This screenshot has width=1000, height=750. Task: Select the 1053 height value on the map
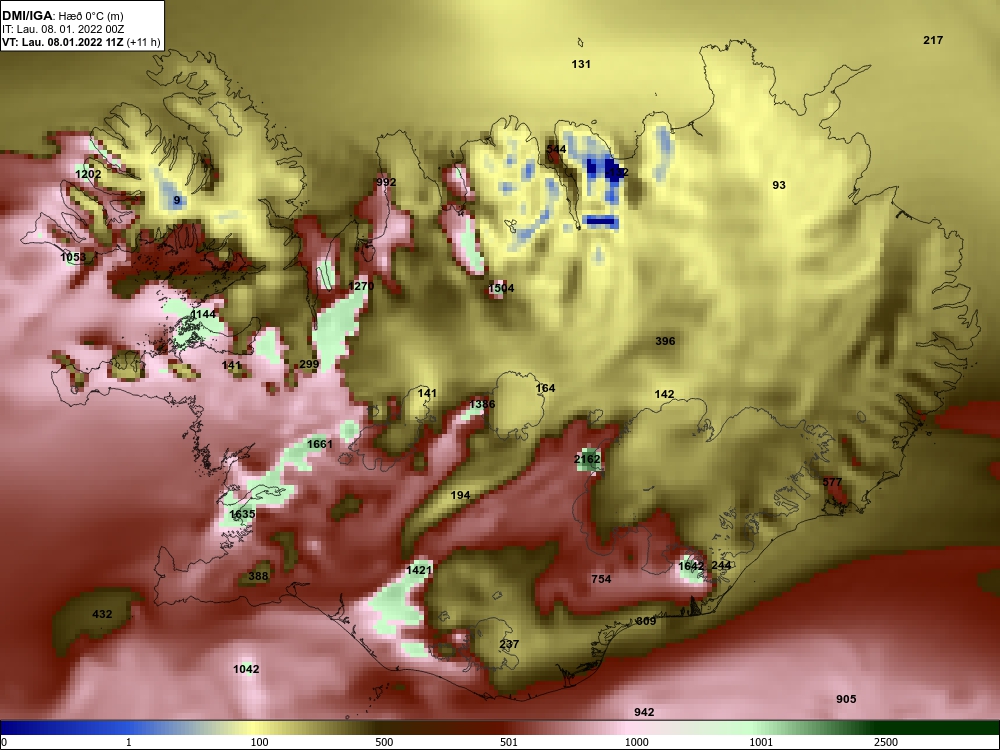[73, 257]
